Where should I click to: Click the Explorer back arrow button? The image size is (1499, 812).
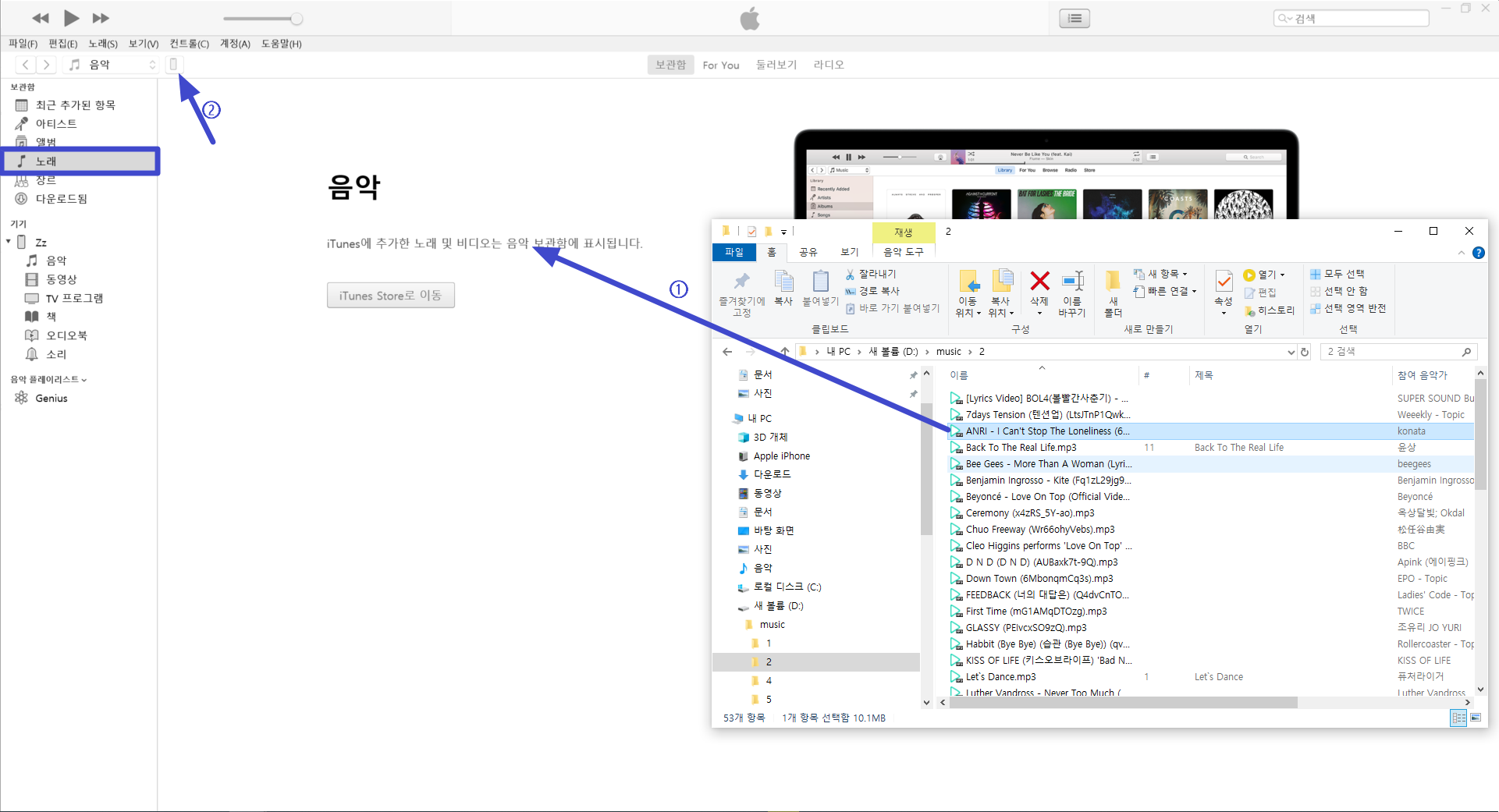pyautogui.click(x=727, y=352)
